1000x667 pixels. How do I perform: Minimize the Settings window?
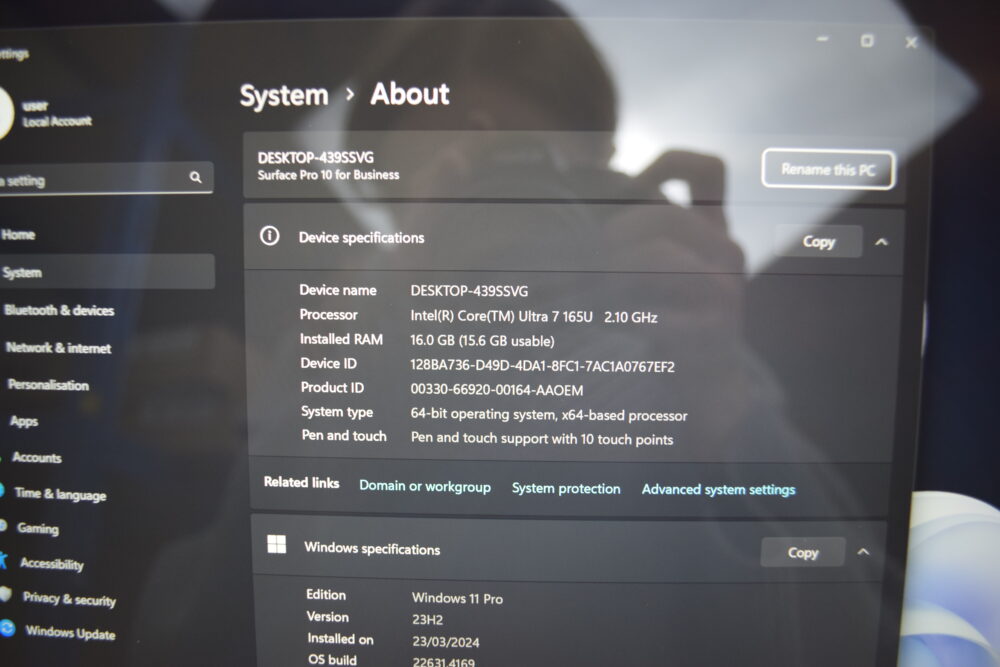coord(823,40)
